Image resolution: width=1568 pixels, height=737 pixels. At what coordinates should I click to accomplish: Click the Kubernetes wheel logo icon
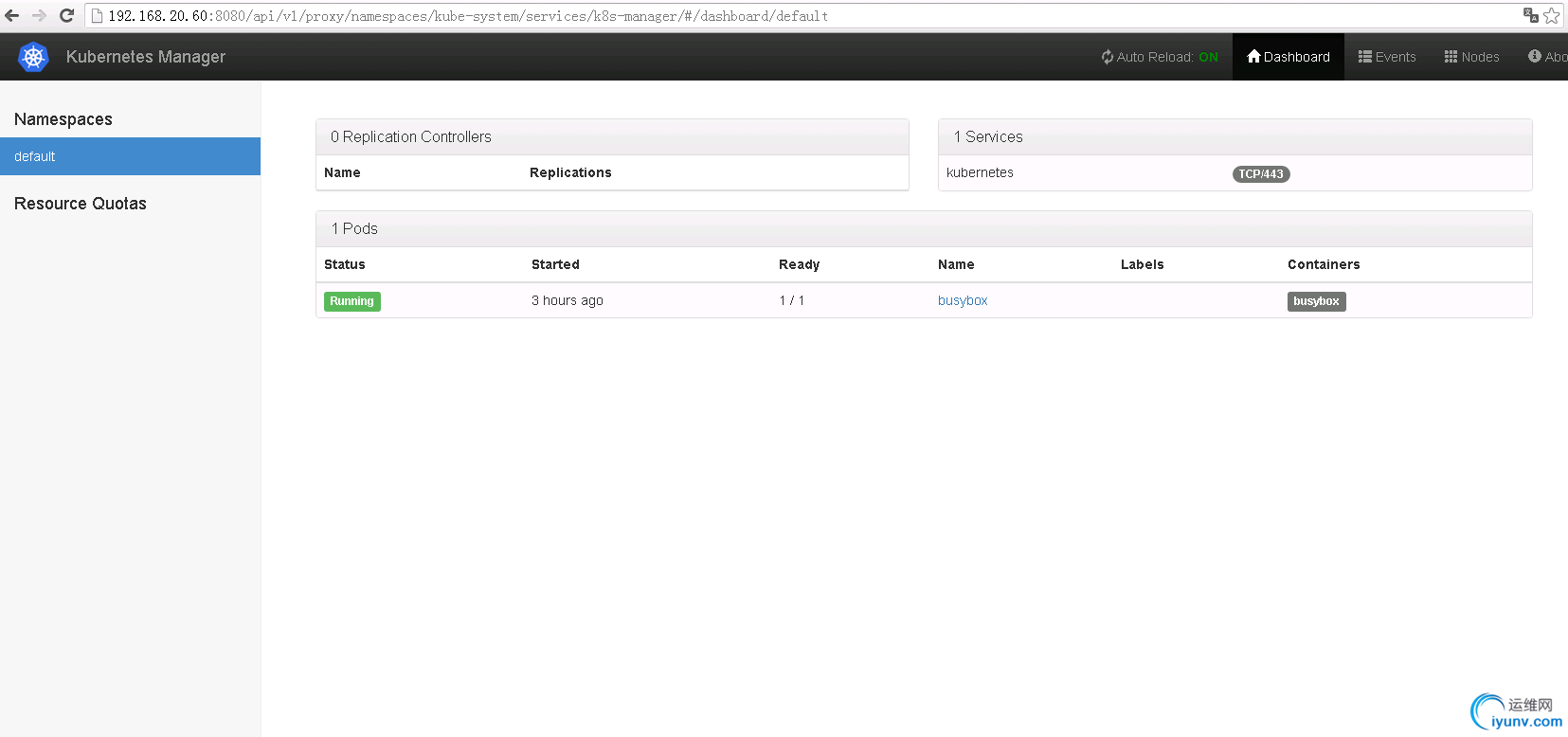pyautogui.click(x=33, y=57)
